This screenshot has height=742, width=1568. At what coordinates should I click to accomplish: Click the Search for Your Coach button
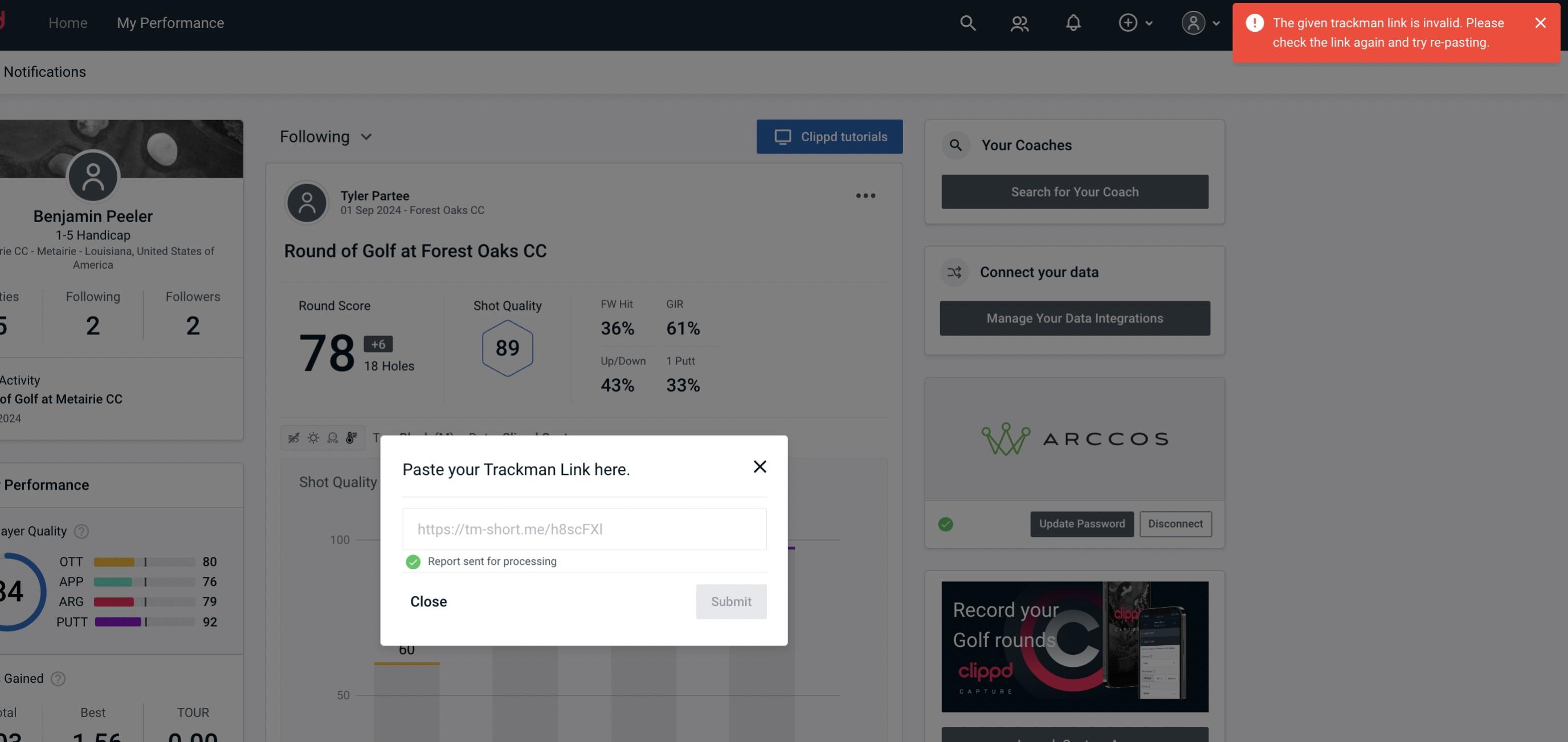[x=1075, y=192]
